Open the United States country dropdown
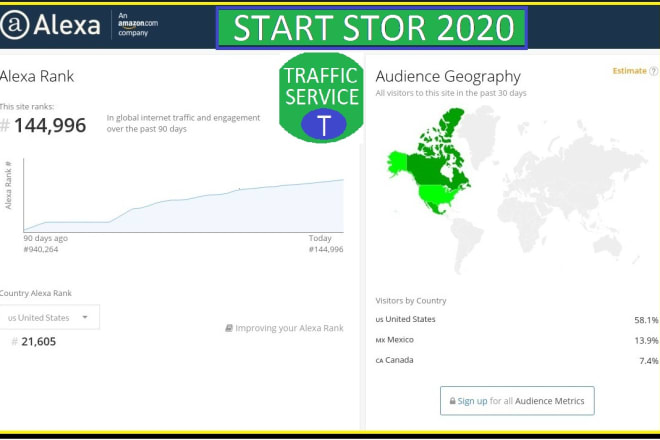Image resolution: width=660 pixels, height=440 pixels. point(50,317)
